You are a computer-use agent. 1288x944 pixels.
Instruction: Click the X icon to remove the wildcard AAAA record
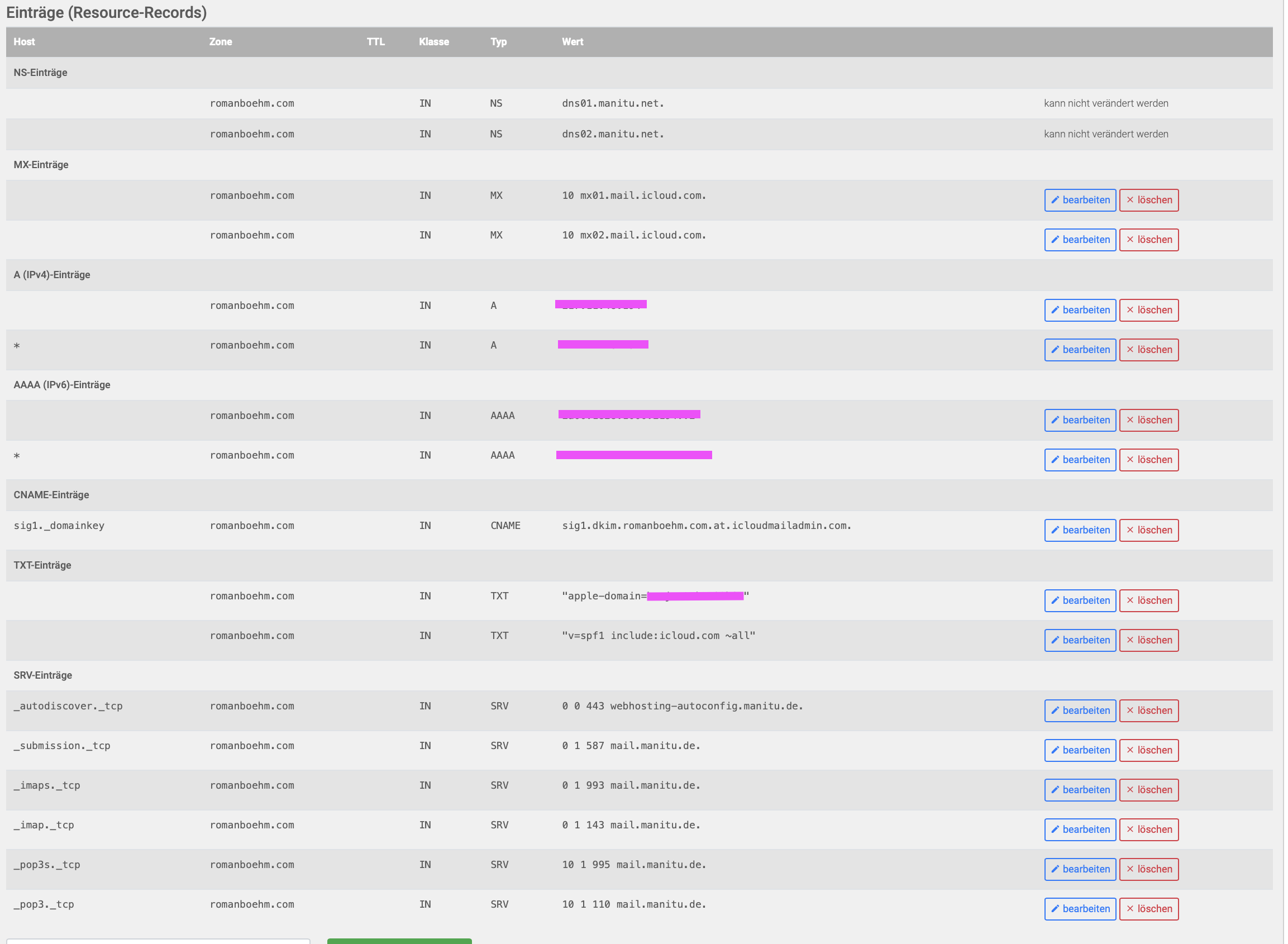click(1130, 459)
